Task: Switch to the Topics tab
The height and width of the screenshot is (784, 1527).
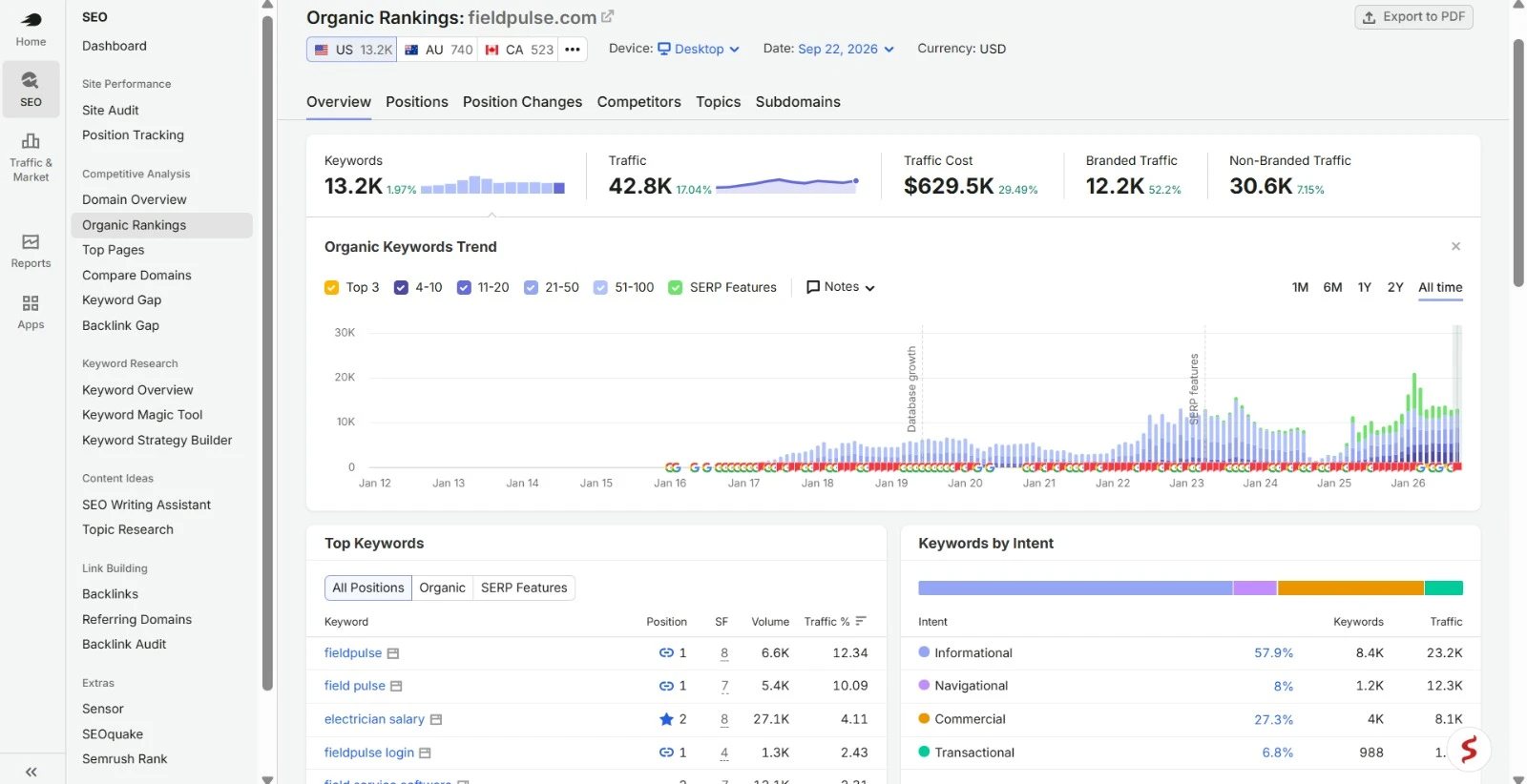Action: click(719, 102)
